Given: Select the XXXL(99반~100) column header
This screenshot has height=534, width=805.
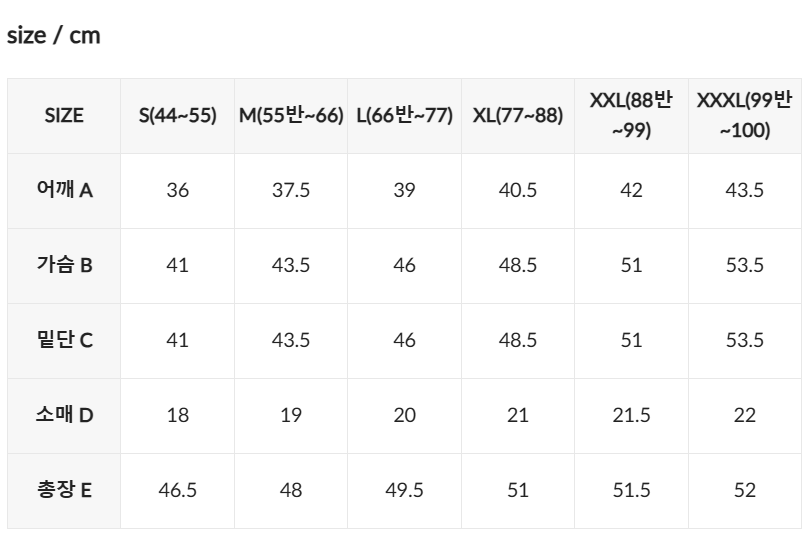Looking at the screenshot, I should point(744,116).
